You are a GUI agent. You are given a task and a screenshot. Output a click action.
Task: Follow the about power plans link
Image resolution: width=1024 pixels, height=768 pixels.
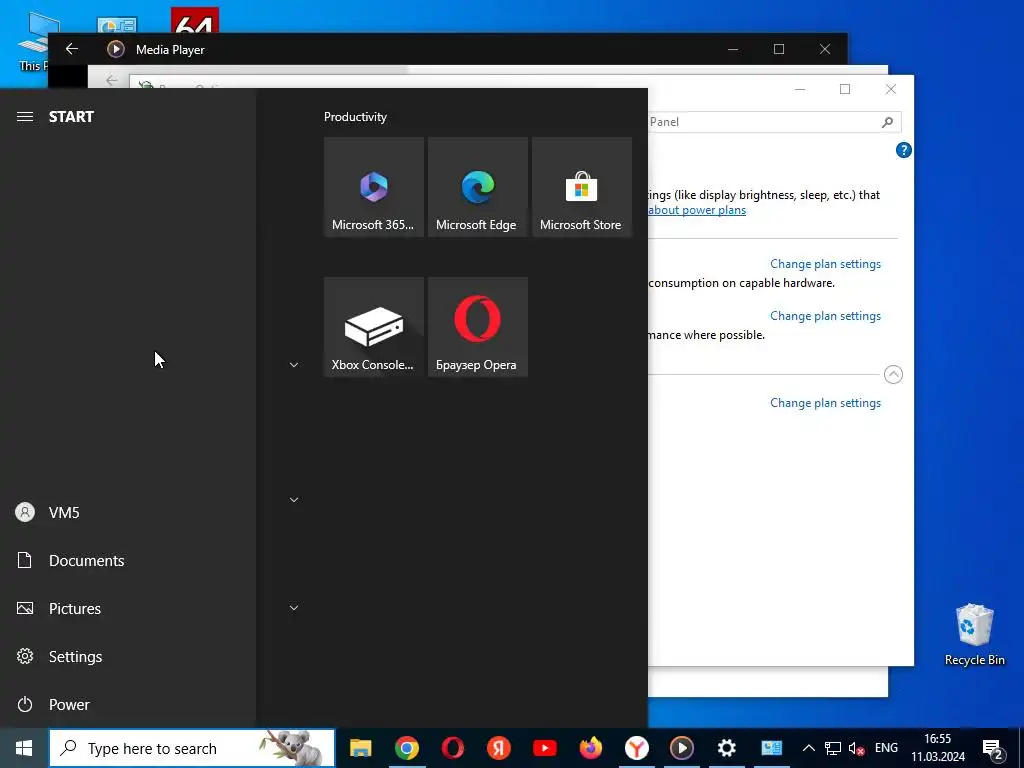point(697,210)
